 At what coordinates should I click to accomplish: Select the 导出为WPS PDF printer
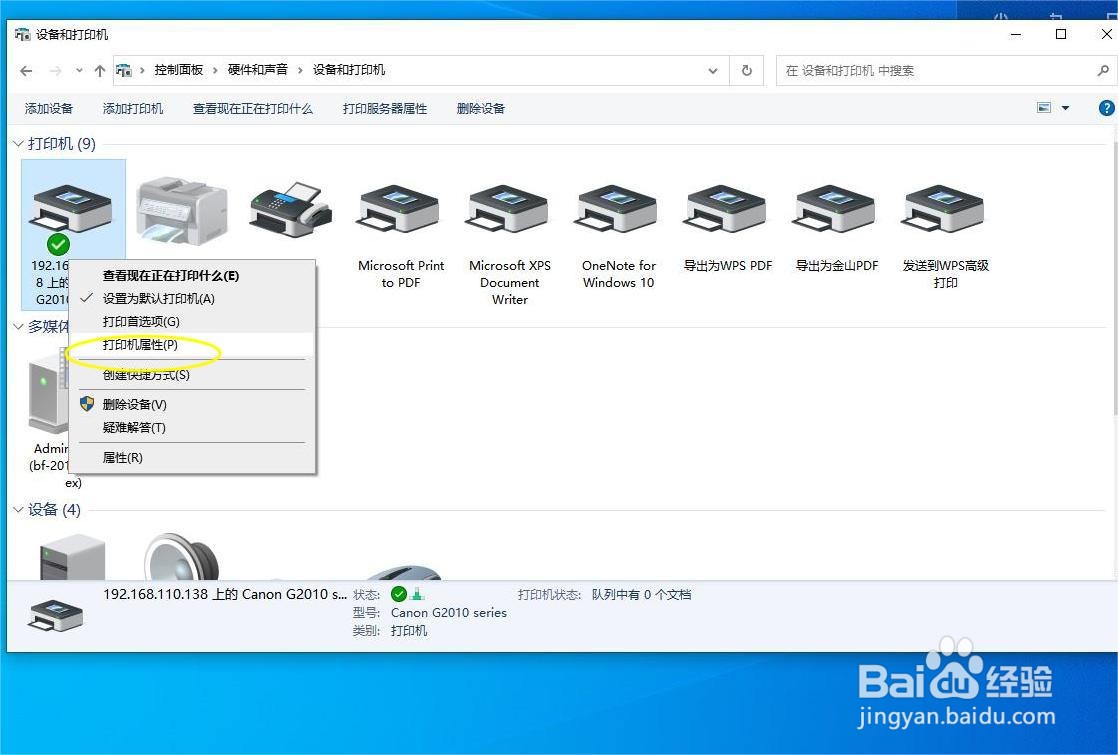pyautogui.click(x=727, y=228)
